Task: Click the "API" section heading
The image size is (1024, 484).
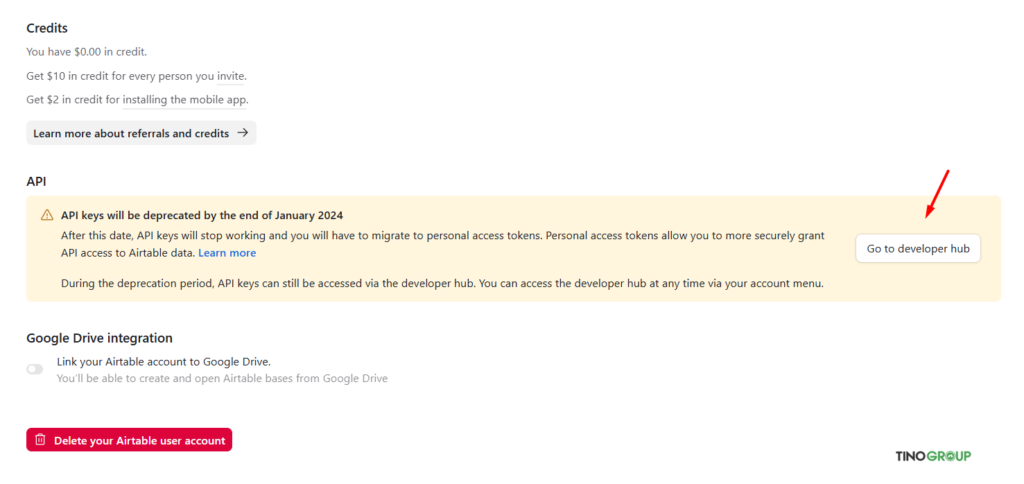Action: pyautogui.click(x=37, y=181)
